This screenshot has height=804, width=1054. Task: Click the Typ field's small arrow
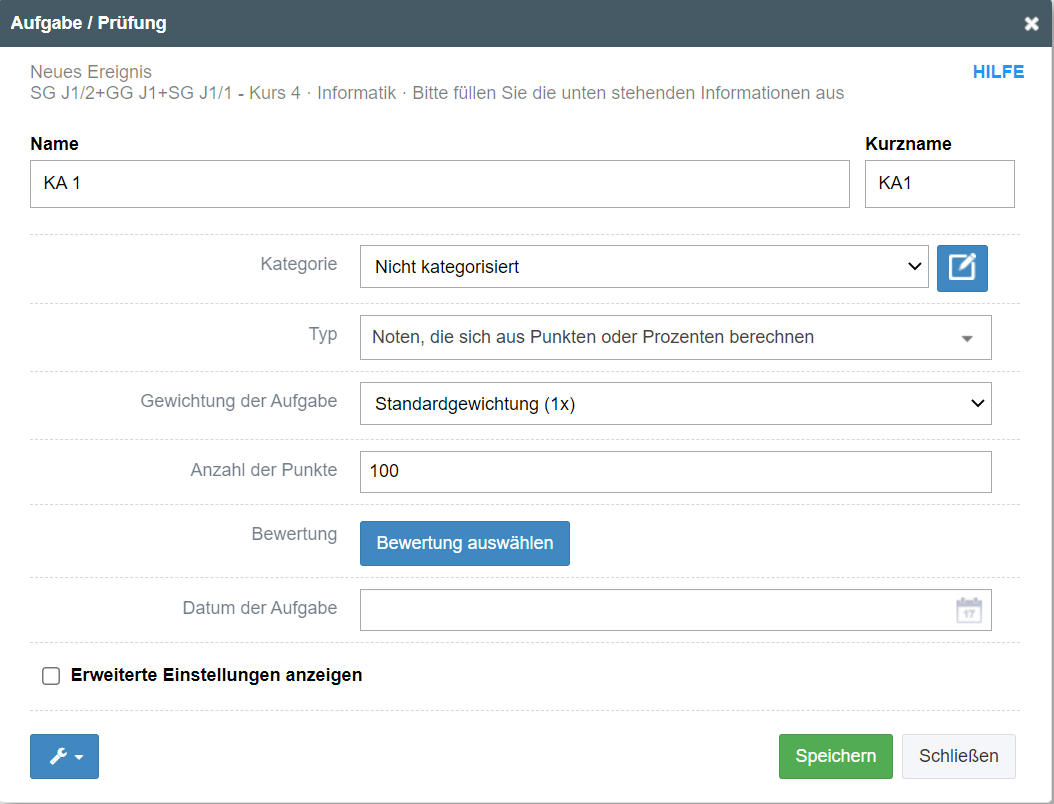point(966,339)
